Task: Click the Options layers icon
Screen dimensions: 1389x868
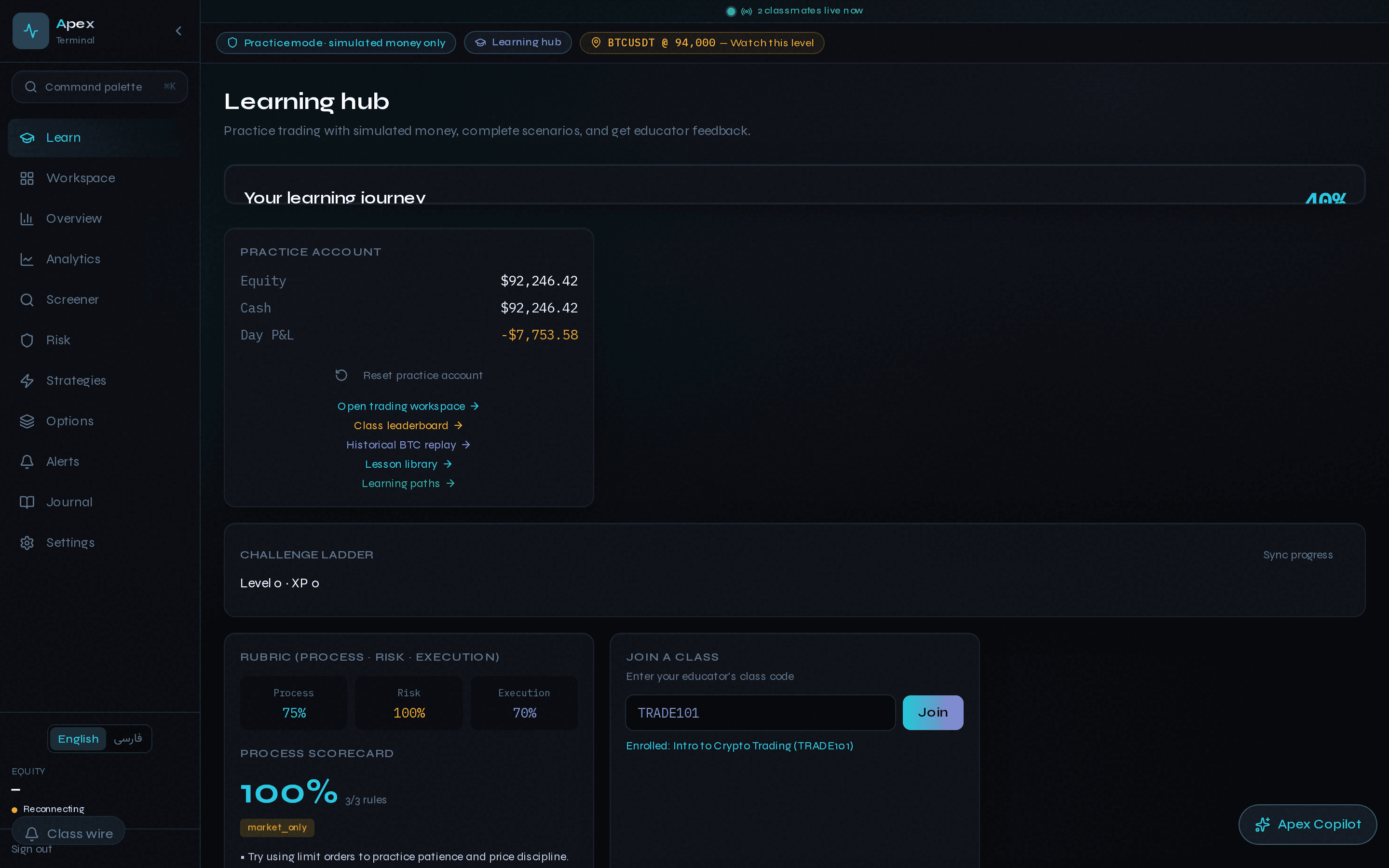Action: point(27,421)
